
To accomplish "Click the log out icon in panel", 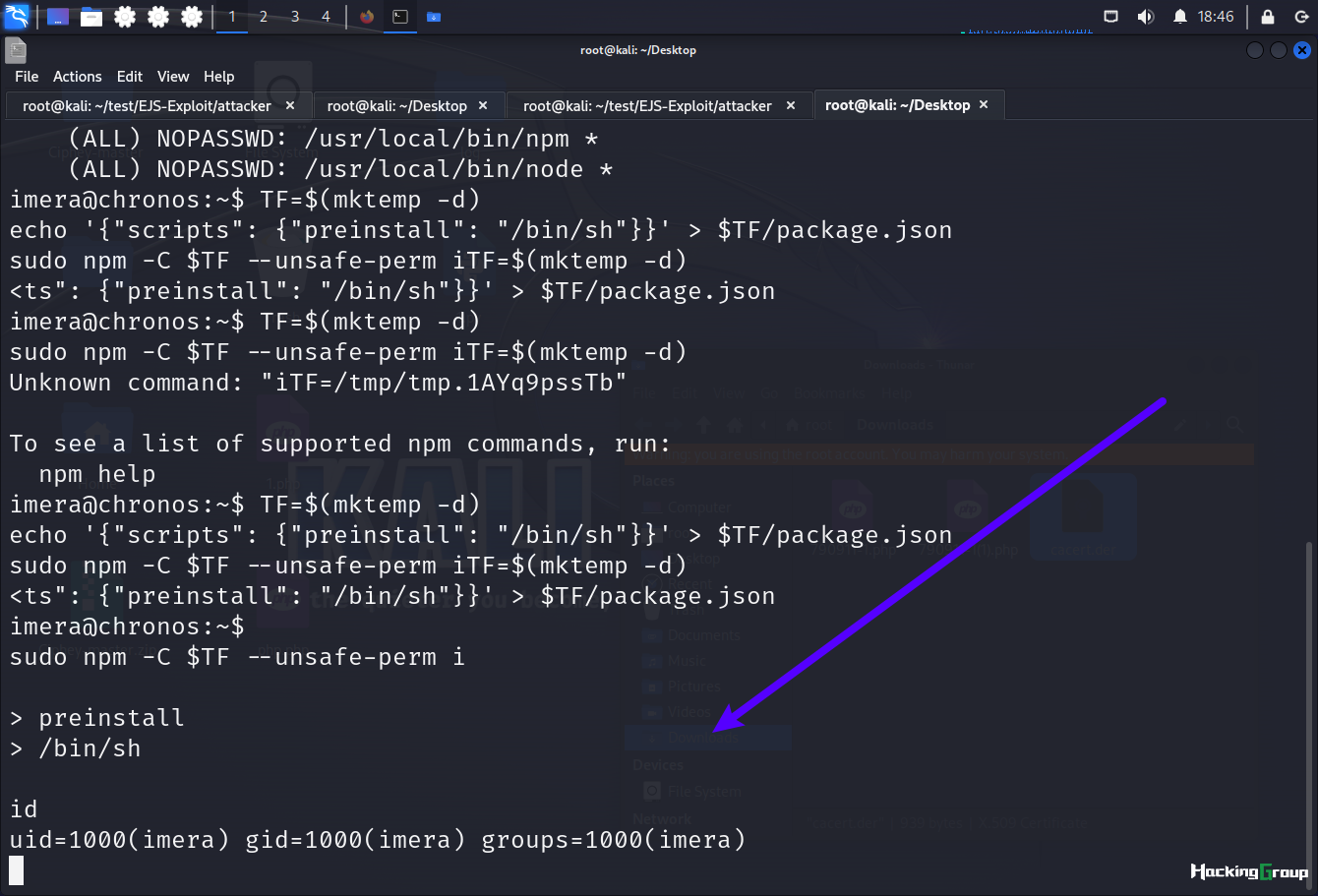I will 1301,17.
